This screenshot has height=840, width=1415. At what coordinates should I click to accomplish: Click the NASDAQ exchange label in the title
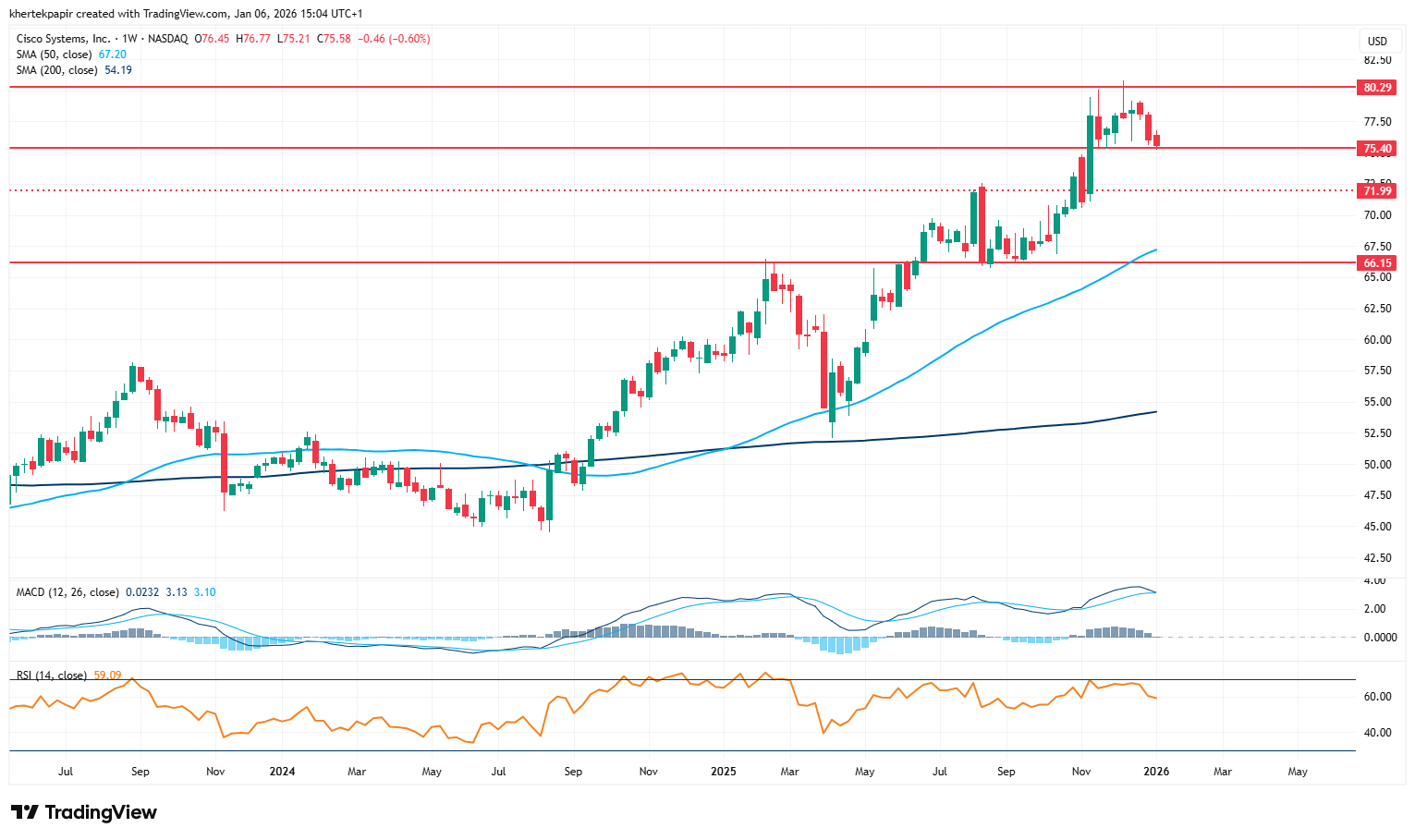[x=167, y=39]
